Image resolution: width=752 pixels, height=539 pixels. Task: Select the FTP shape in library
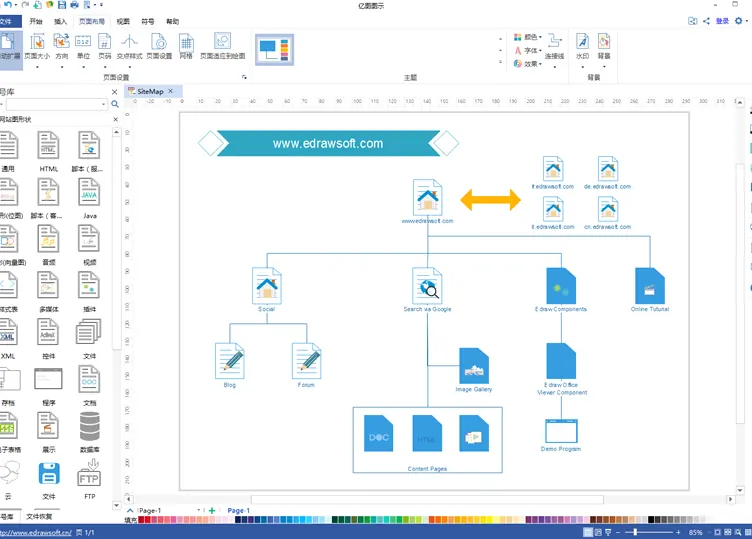[x=89, y=479]
